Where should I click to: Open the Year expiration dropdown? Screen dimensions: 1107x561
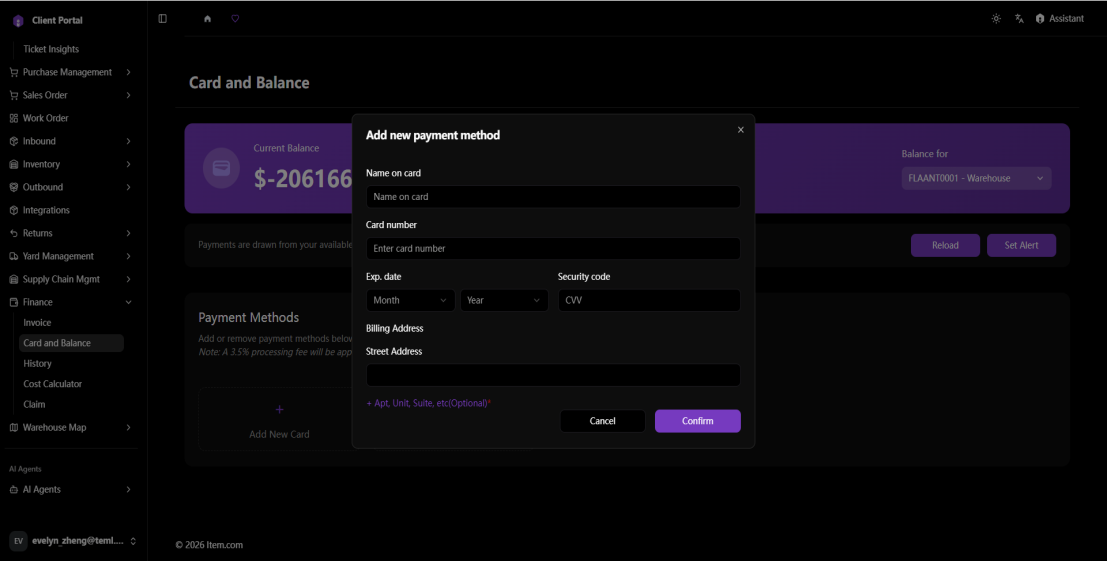(504, 301)
